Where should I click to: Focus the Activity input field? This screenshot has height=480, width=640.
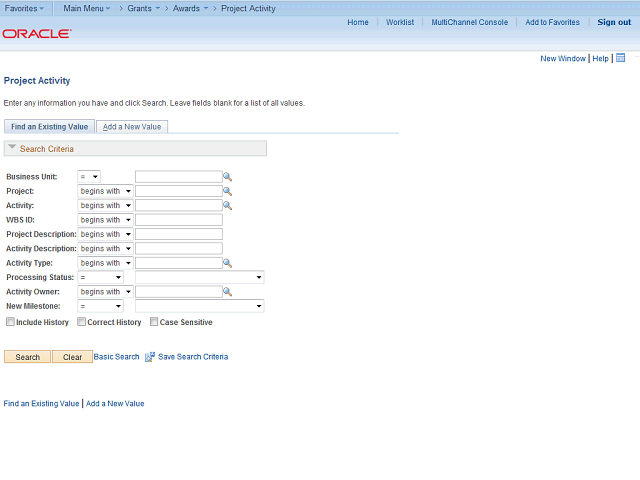coord(179,205)
